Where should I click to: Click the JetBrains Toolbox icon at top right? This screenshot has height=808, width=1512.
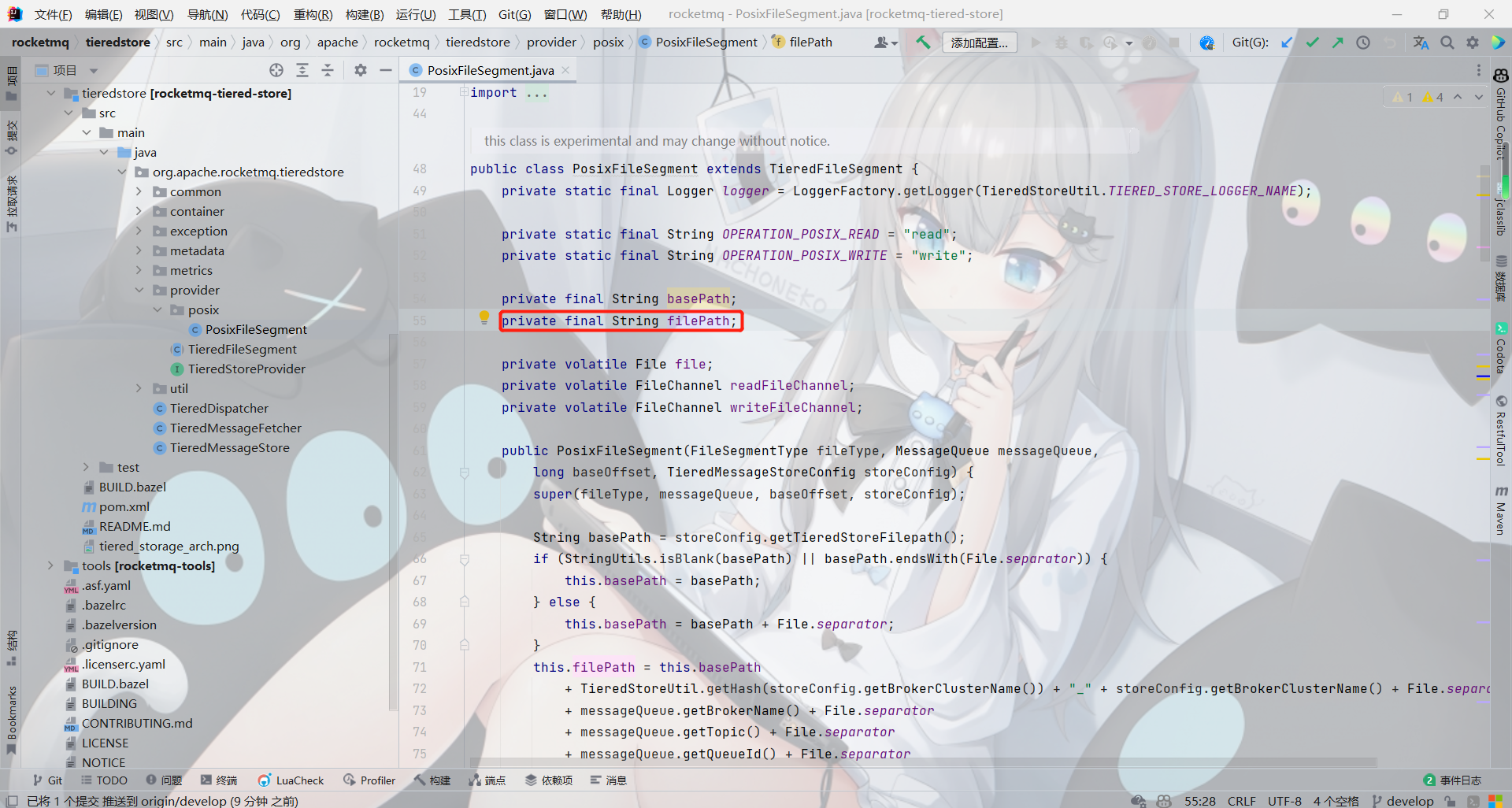pyautogui.click(x=1498, y=43)
